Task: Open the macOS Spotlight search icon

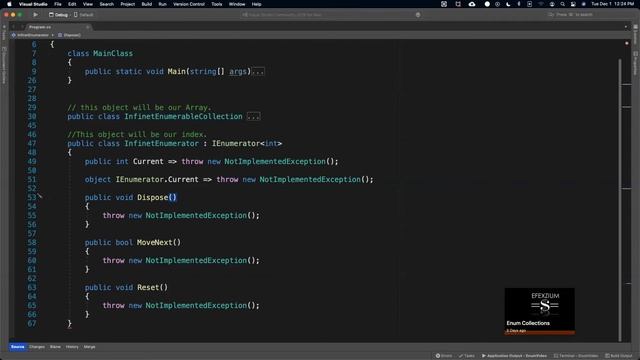Action: click(562, 4)
